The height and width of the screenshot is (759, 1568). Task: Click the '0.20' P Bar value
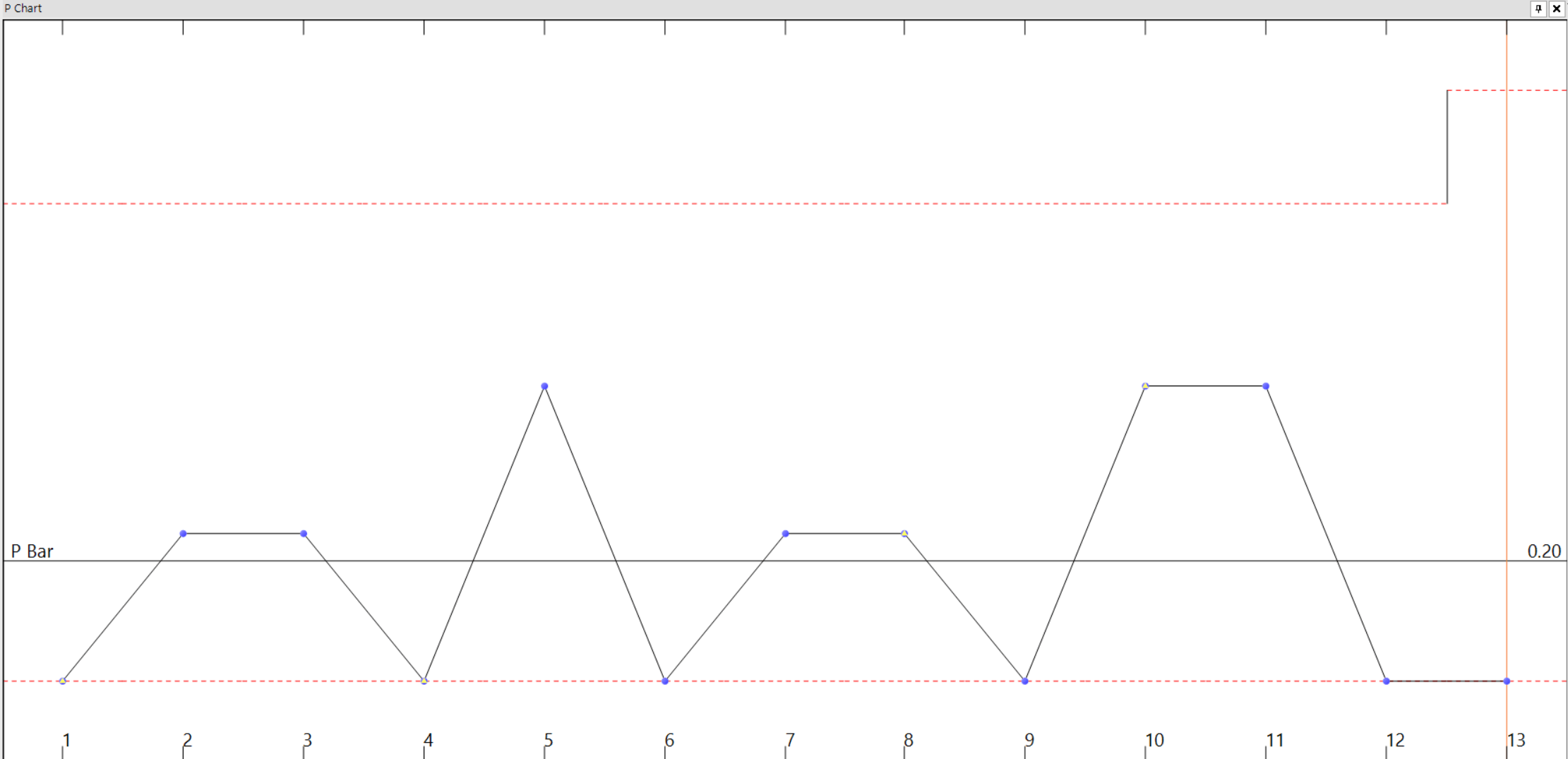[1544, 551]
